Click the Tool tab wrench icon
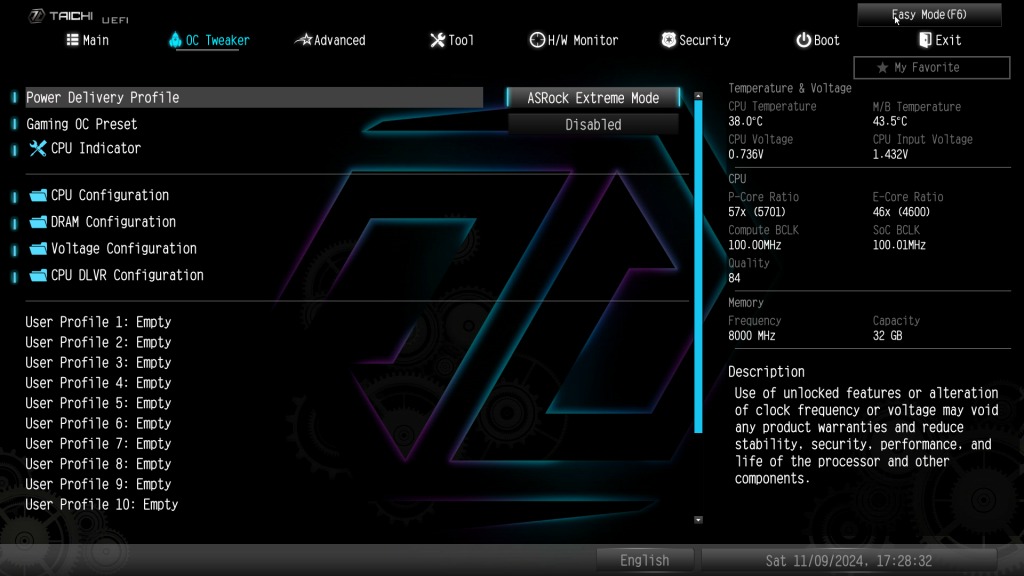The image size is (1024, 576). pyautogui.click(x=438, y=40)
